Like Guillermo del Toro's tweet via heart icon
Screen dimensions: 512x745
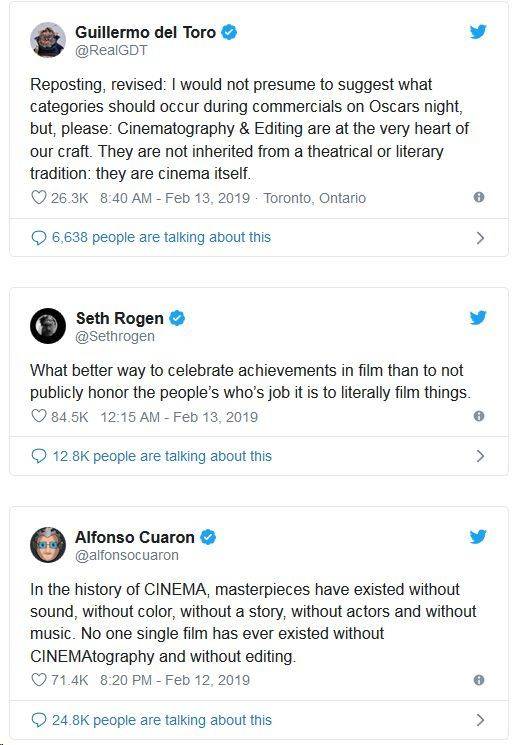(x=38, y=197)
